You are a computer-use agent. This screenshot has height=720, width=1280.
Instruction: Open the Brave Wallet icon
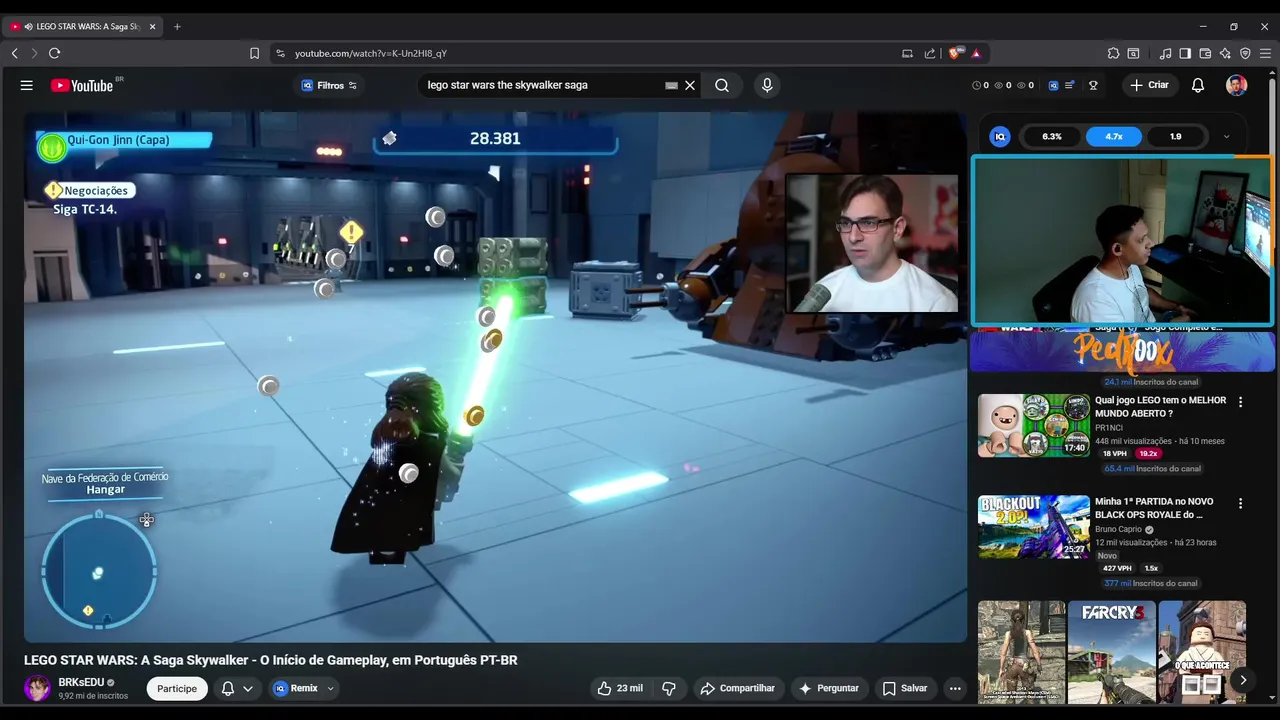pos(1205,53)
